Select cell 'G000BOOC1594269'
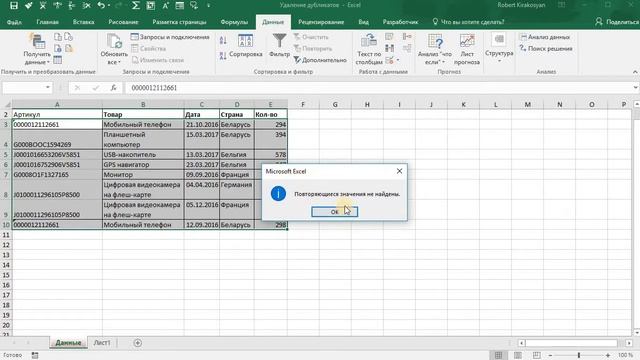The width and height of the screenshot is (640, 360). [57, 140]
